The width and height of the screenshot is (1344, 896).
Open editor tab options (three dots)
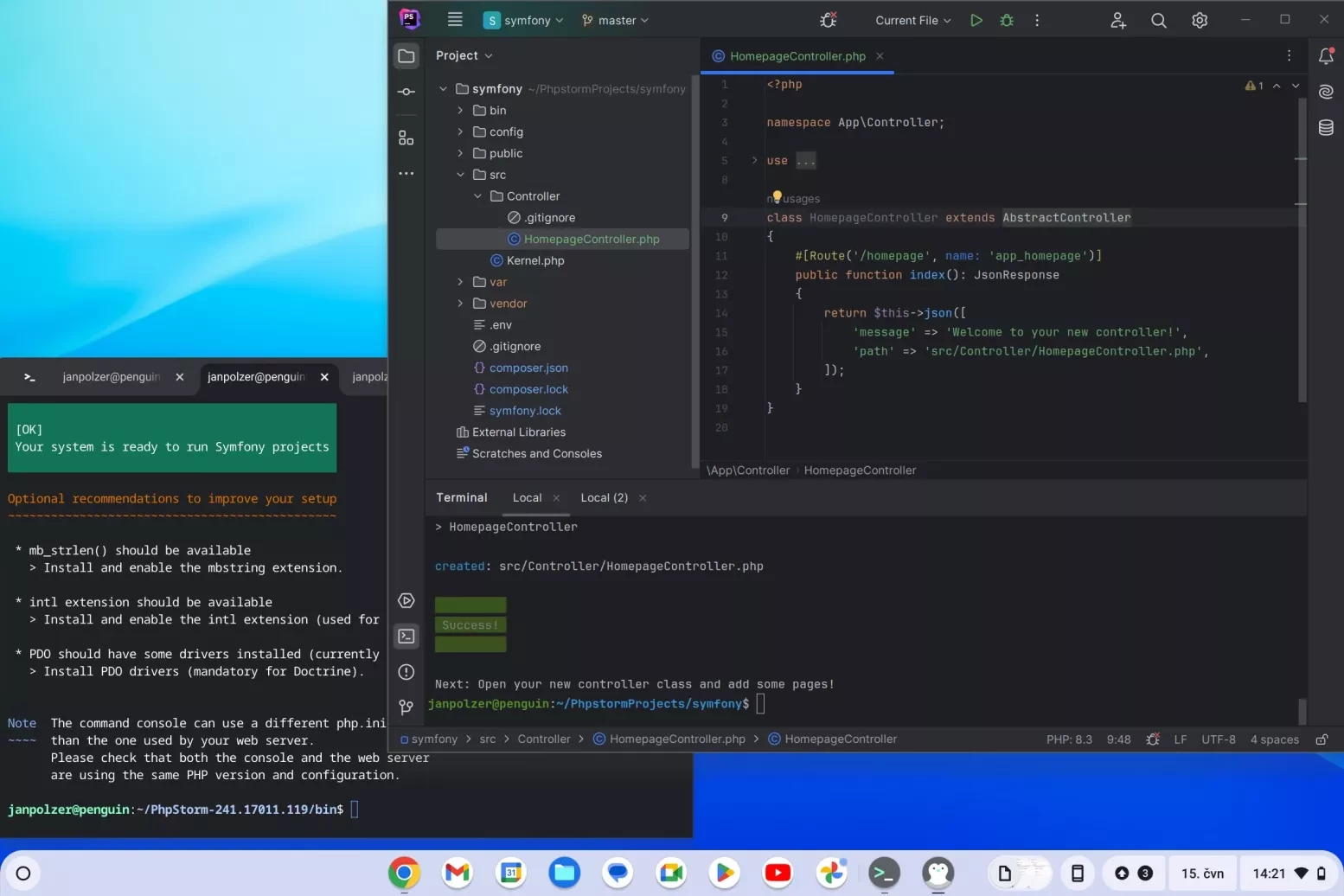[x=1289, y=55]
